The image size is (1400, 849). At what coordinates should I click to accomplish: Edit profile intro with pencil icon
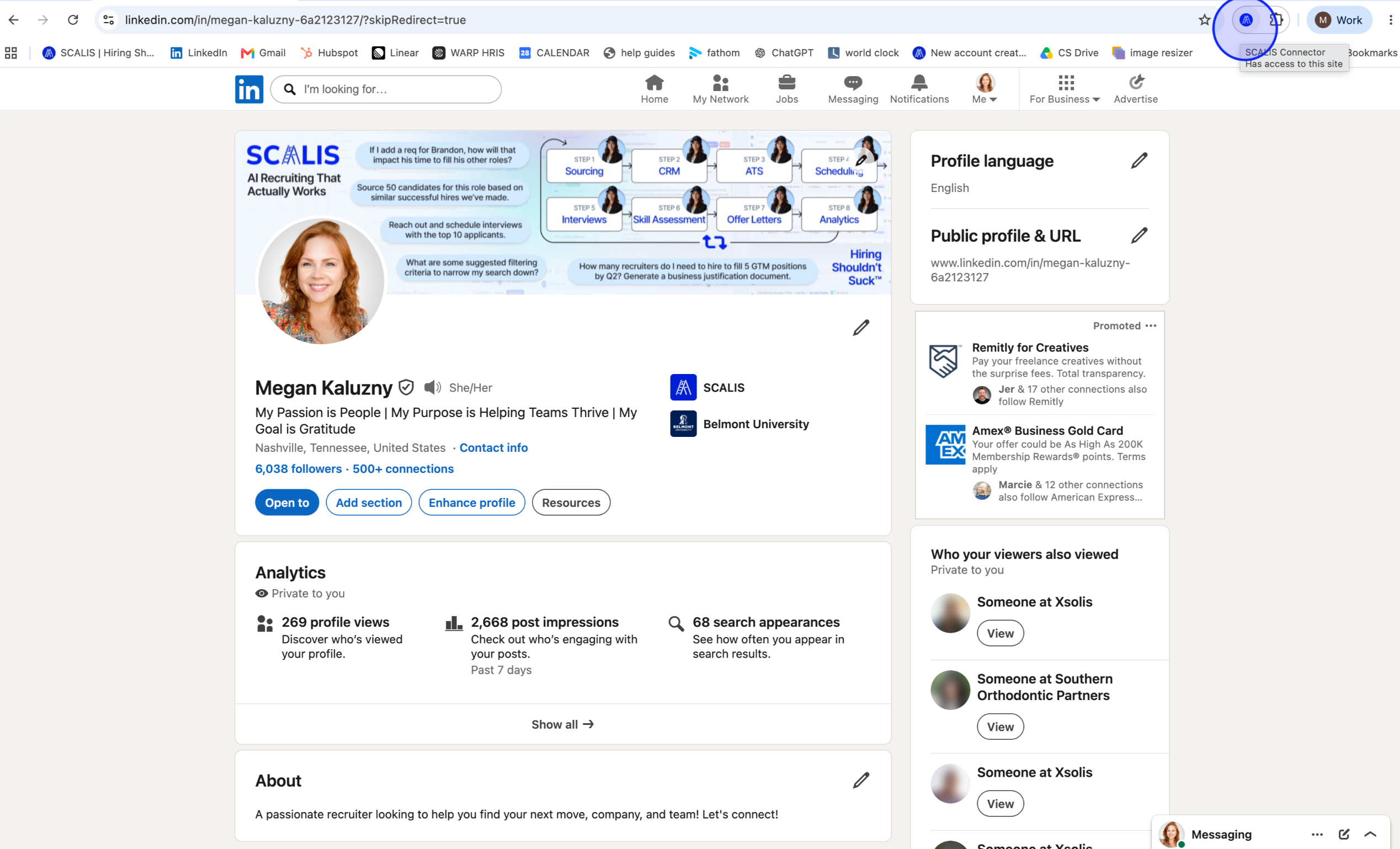[861, 328]
